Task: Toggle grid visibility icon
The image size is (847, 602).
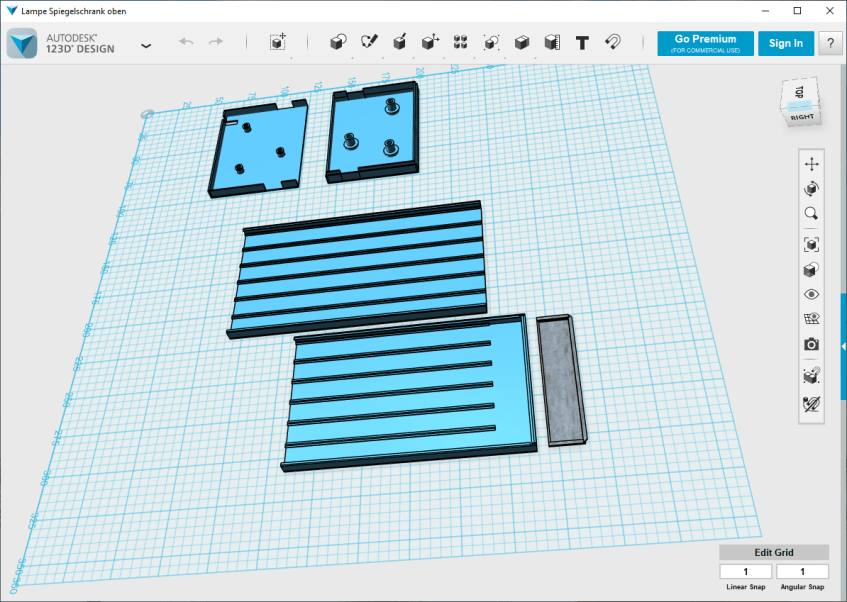Action: [x=811, y=320]
